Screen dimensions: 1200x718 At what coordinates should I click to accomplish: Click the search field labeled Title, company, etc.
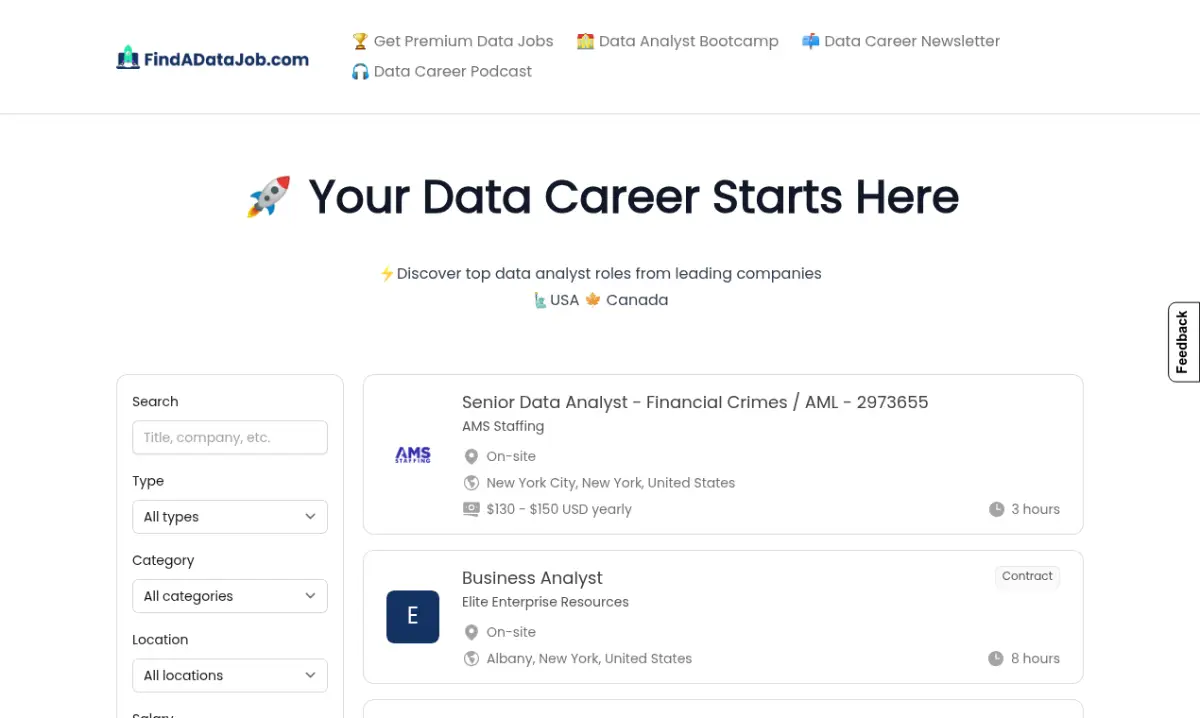click(x=229, y=437)
